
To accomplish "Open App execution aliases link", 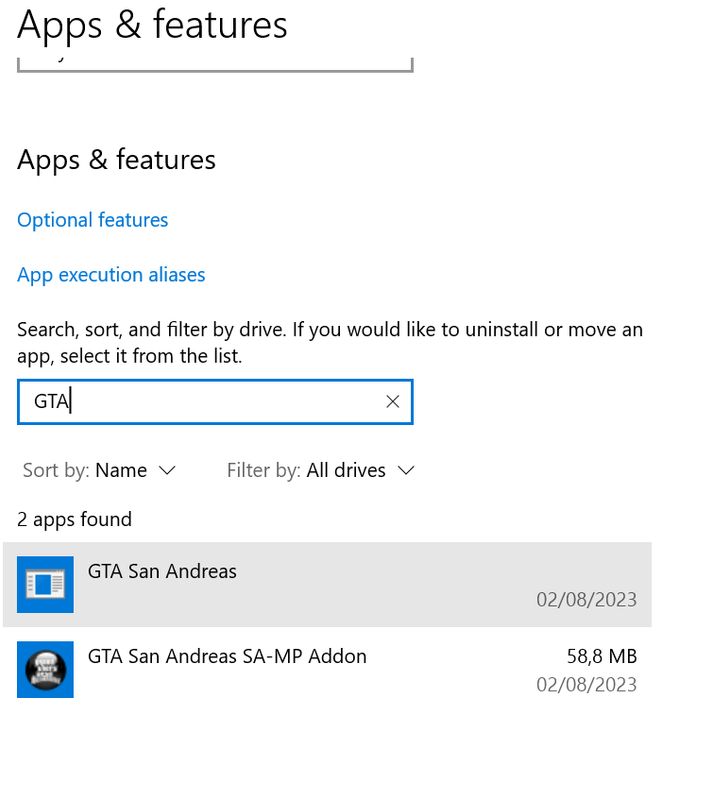I will click(111, 275).
